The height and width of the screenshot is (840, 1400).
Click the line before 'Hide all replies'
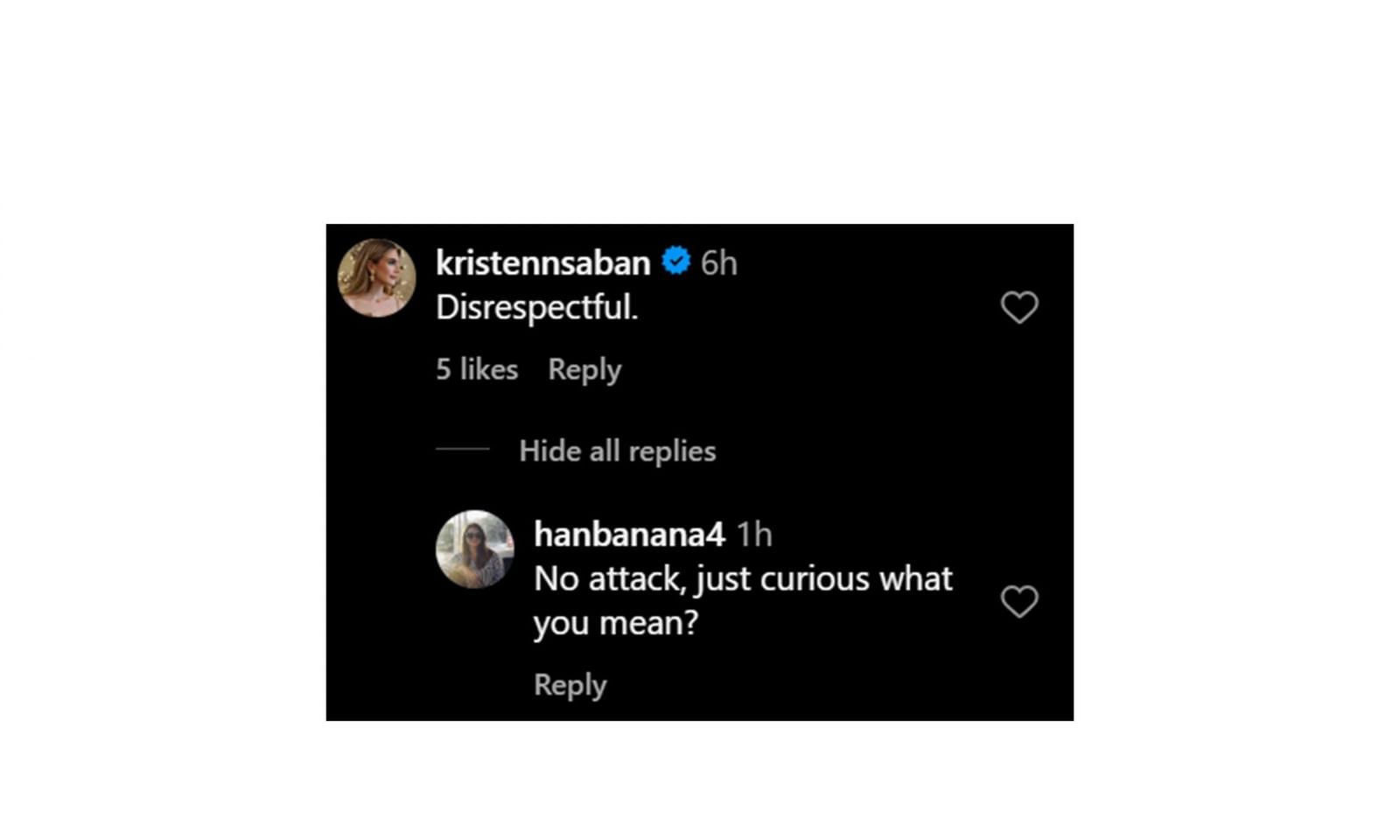point(463,448)
